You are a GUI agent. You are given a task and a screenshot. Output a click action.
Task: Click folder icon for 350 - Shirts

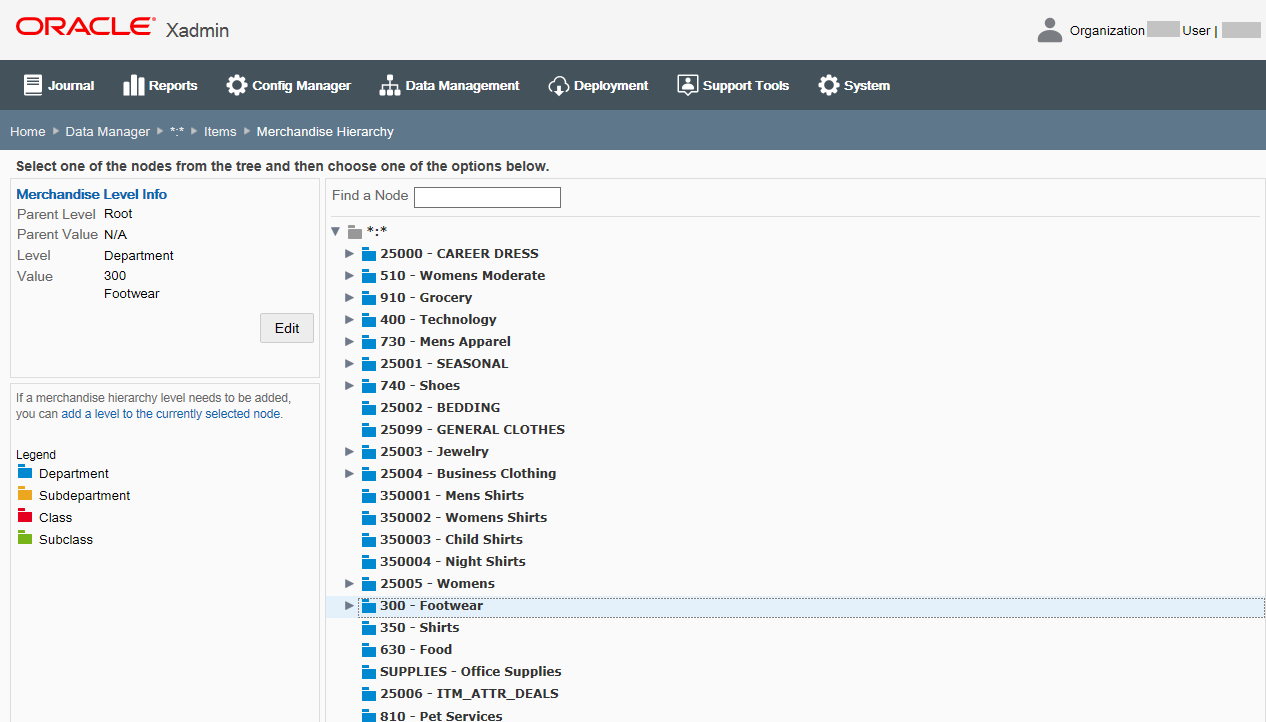pos(368,628)
